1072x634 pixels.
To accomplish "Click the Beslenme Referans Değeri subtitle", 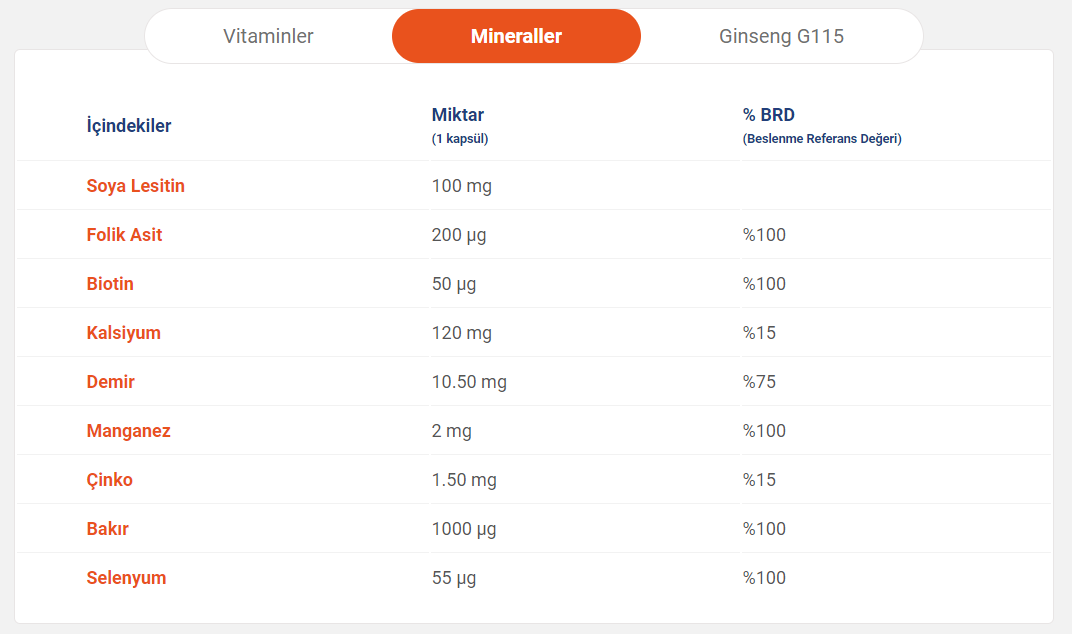I will tap(822, 139).
